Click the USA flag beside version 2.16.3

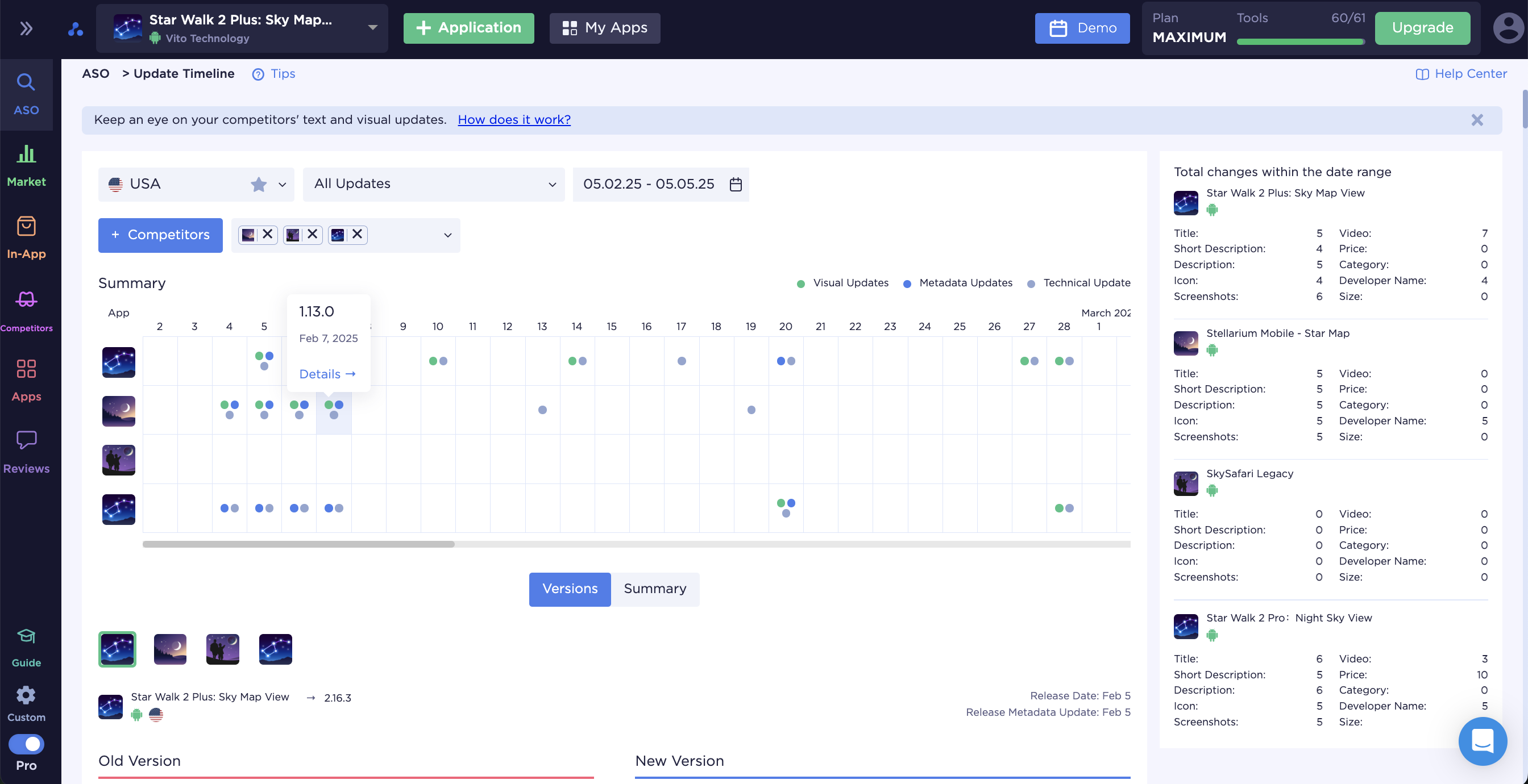pyautogui.click(x=155, y=715)
